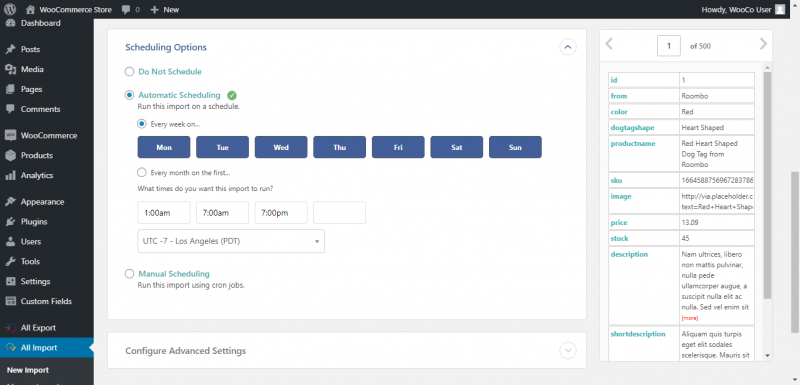The image size is (800, 385).
Task: Open the New Import submenu item
Action: (x=28, y=370)
